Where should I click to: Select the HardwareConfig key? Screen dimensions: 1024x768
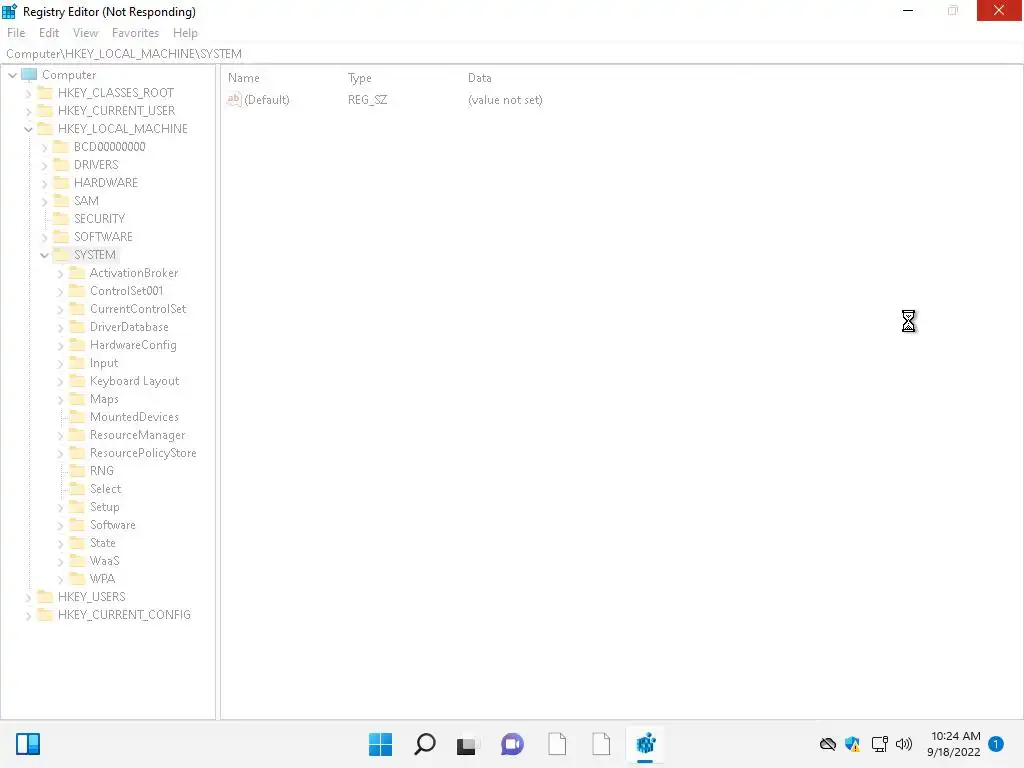point(133,345)
